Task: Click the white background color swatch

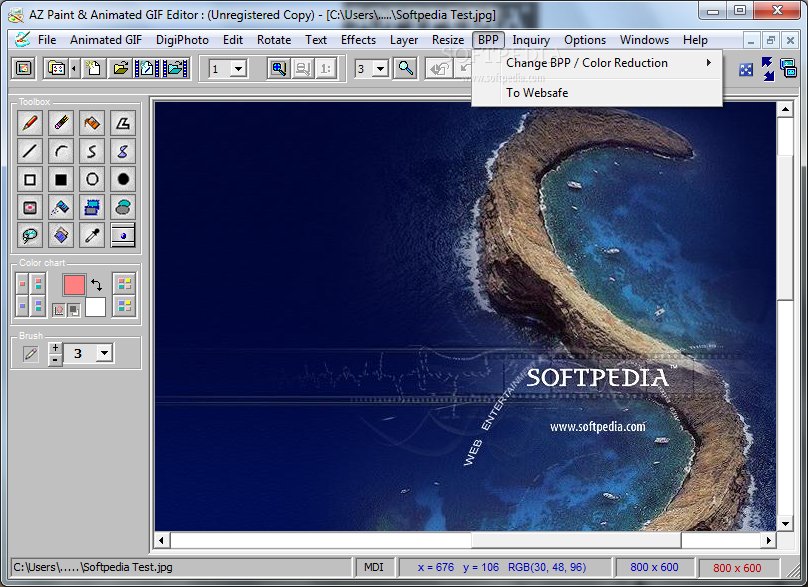Action: [95, 307]
